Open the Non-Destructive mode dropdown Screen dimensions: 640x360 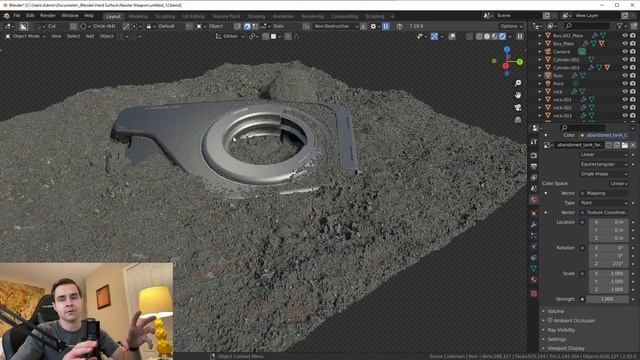[x=336, y=26]
